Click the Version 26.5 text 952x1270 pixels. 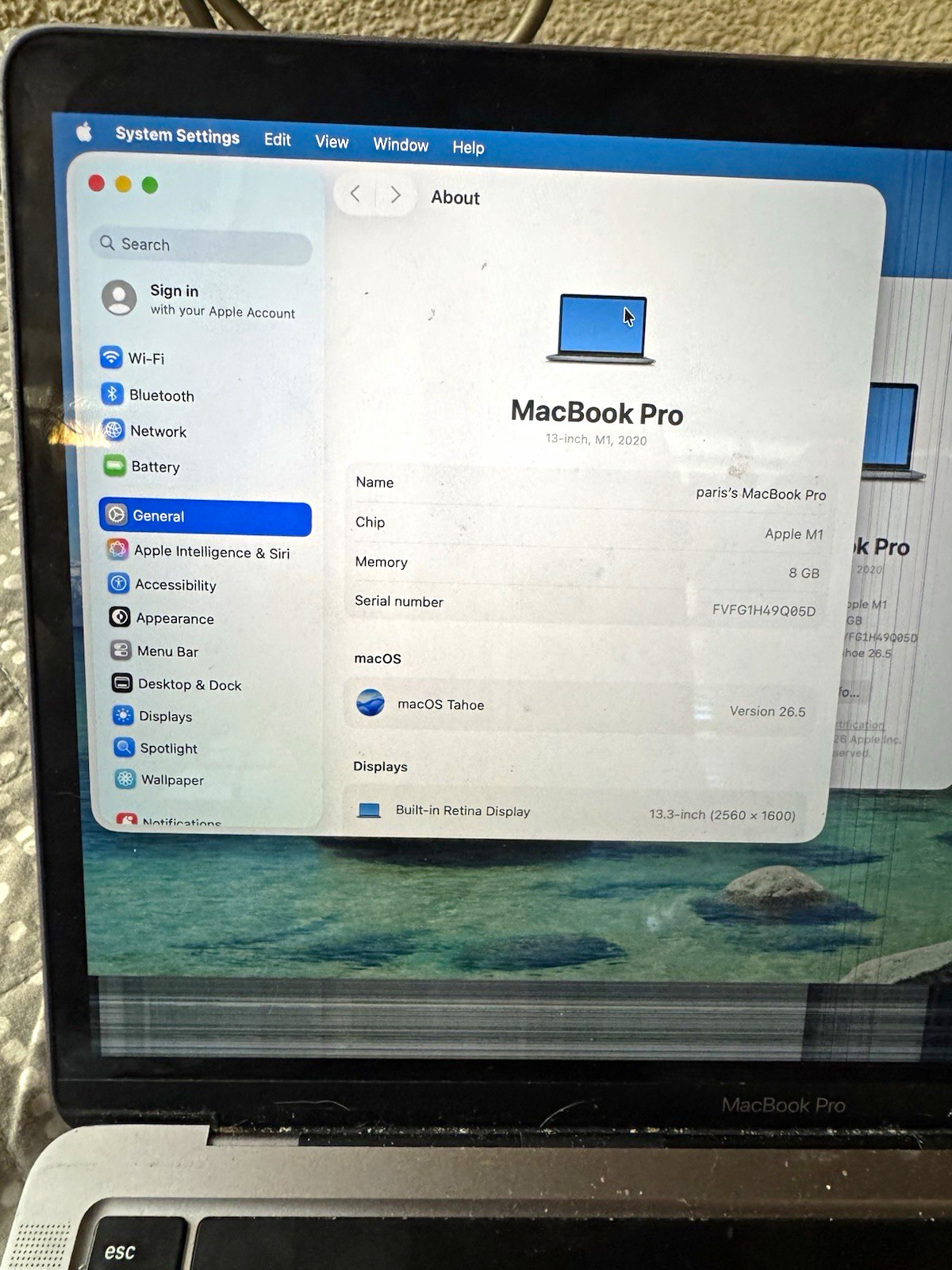[x=767, y=711]
